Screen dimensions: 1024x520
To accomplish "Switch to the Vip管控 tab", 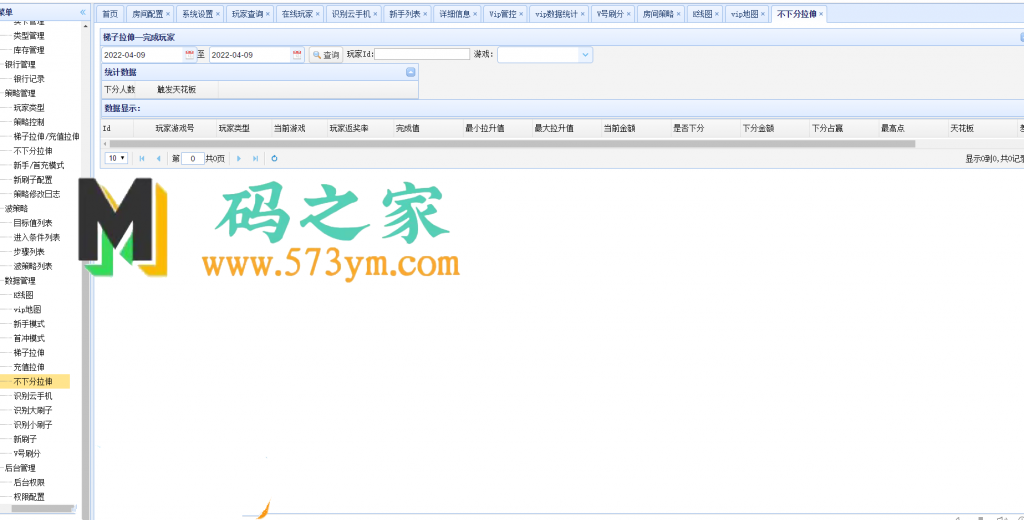I will pyautogui.click(x=503, y=14).
